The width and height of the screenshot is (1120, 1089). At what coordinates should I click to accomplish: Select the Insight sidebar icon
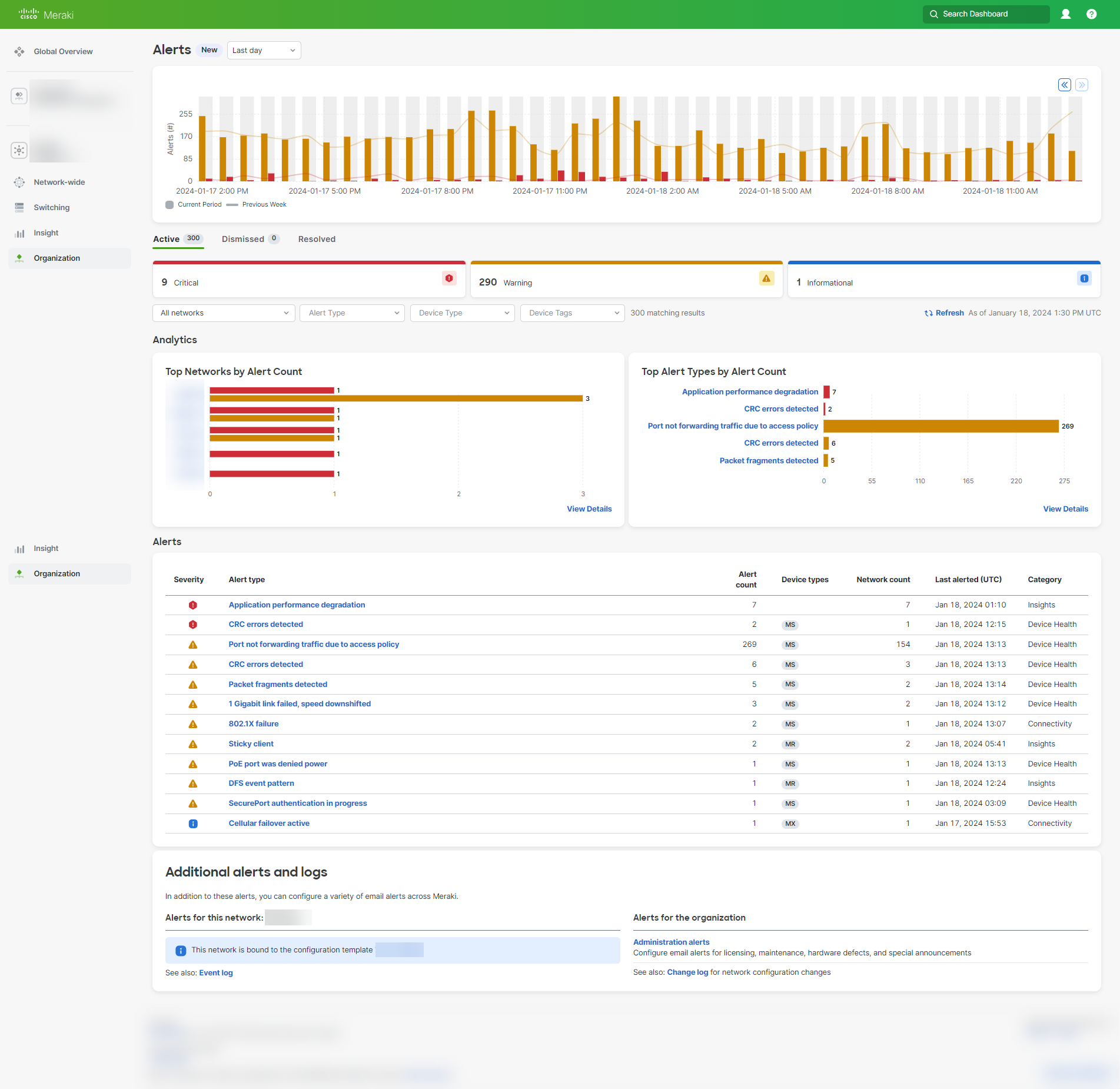pos(19,233)
